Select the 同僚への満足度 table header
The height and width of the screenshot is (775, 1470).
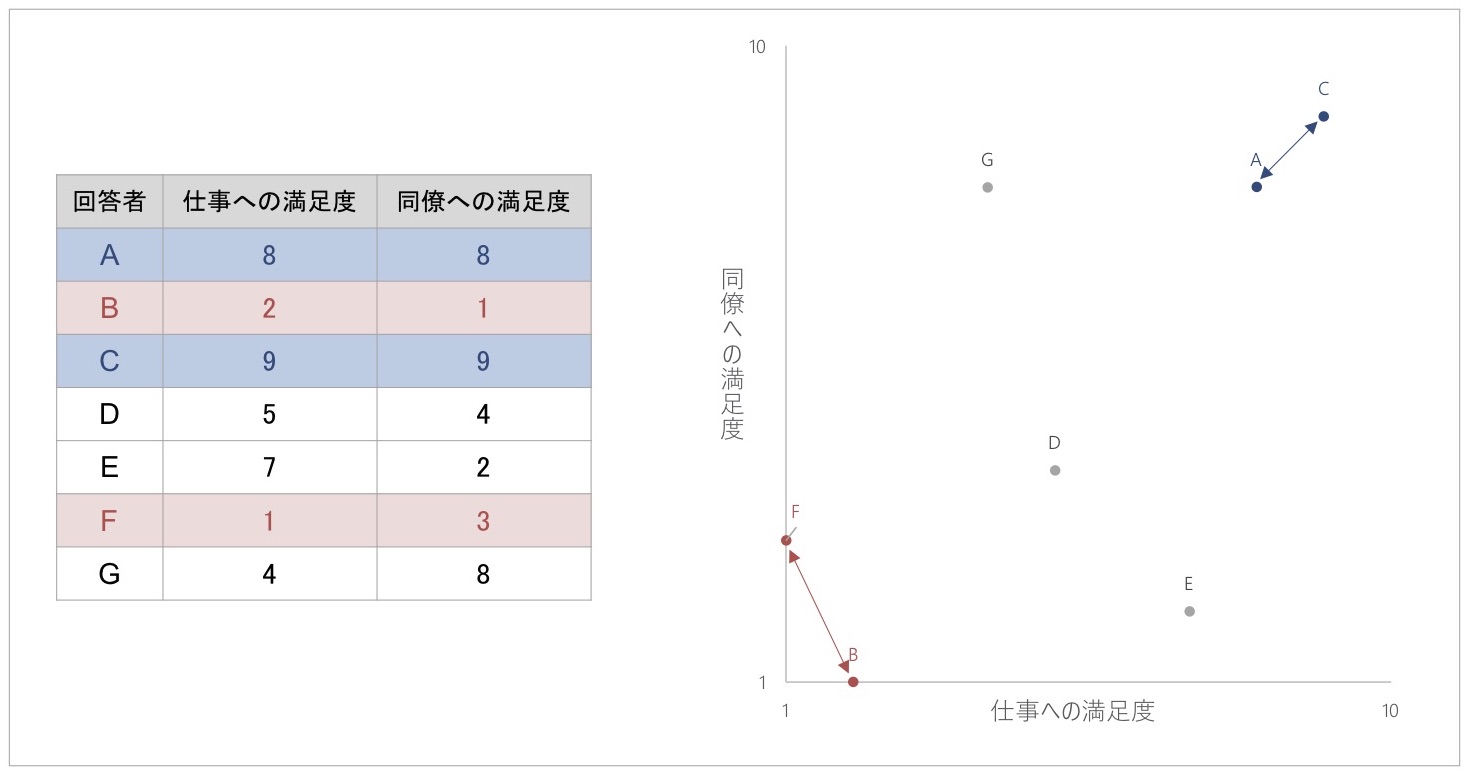click(484, 202)
